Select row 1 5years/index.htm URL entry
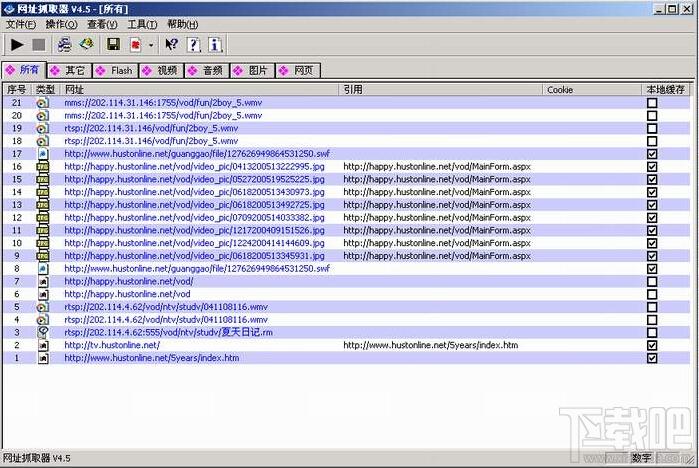The height and width of the screenshot is (468, 699). (x=151, y=358)
